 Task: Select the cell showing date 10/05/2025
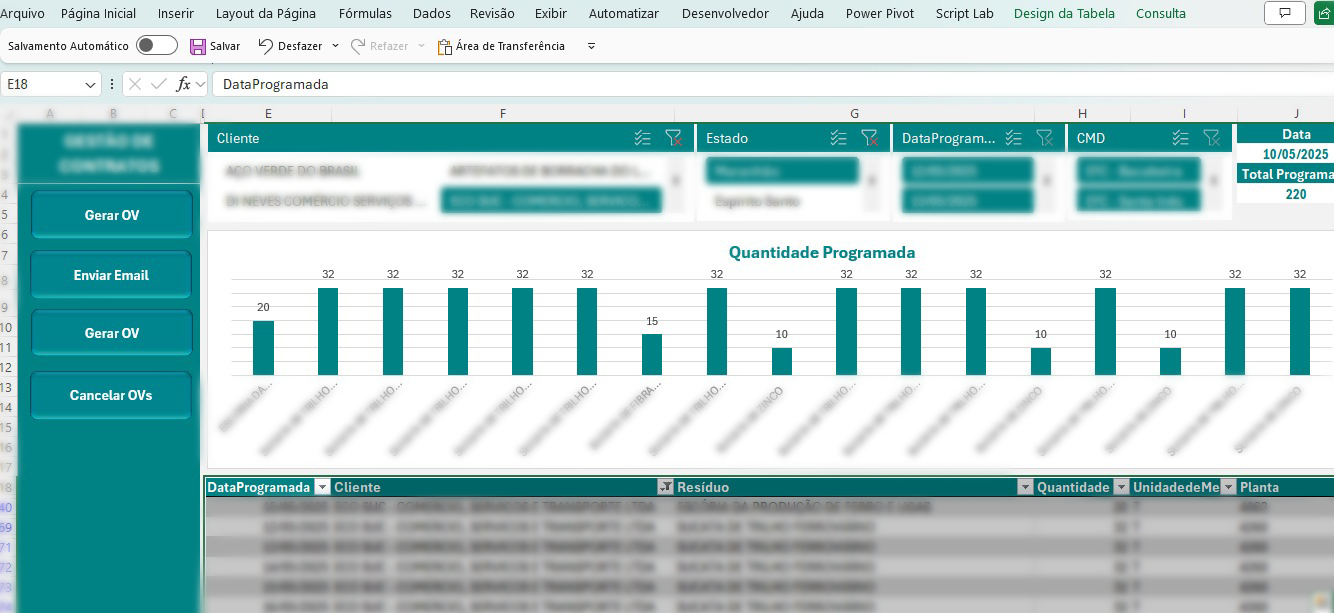(1295, 154)
